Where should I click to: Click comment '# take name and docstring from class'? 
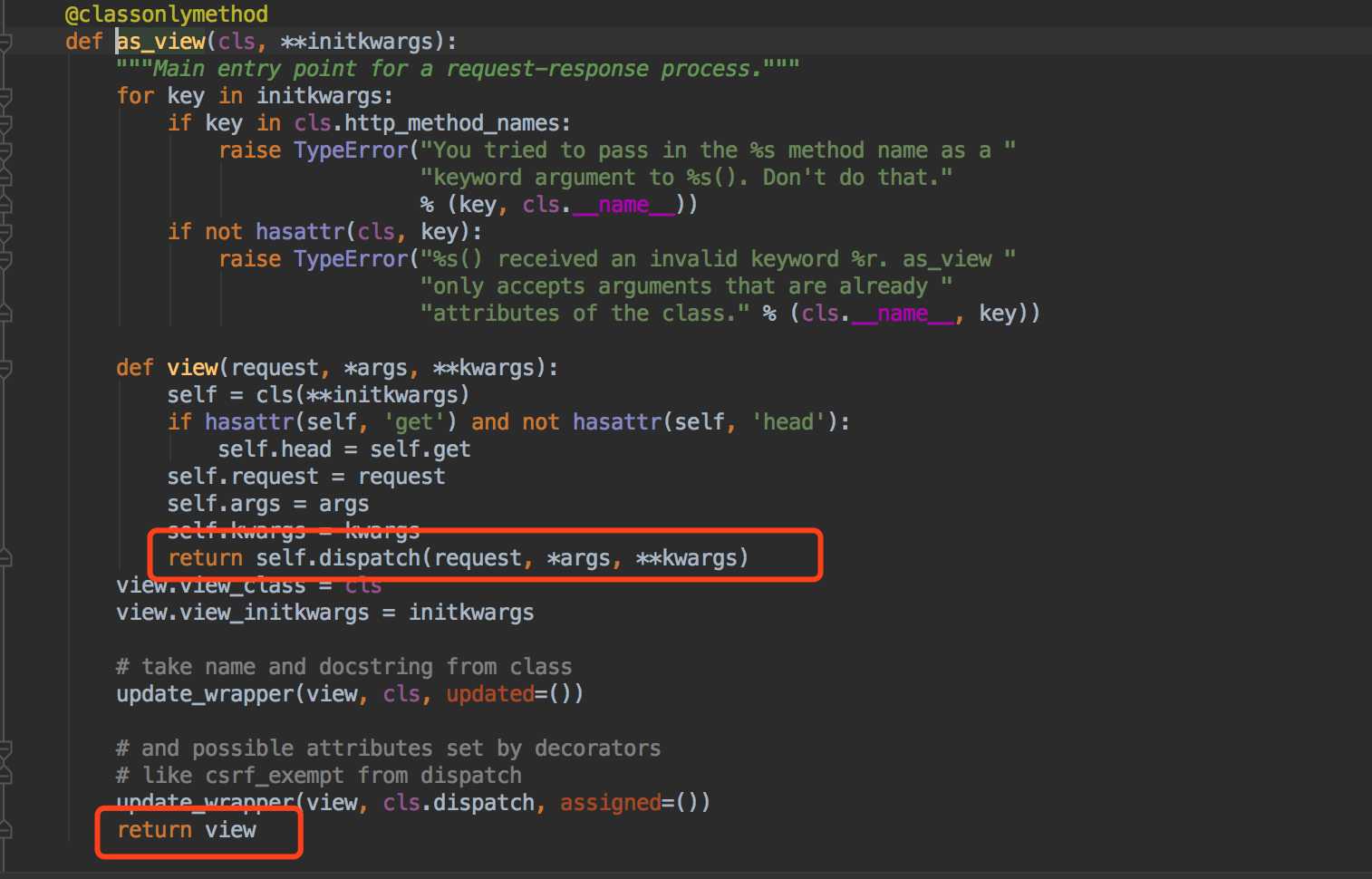[344, 667]
